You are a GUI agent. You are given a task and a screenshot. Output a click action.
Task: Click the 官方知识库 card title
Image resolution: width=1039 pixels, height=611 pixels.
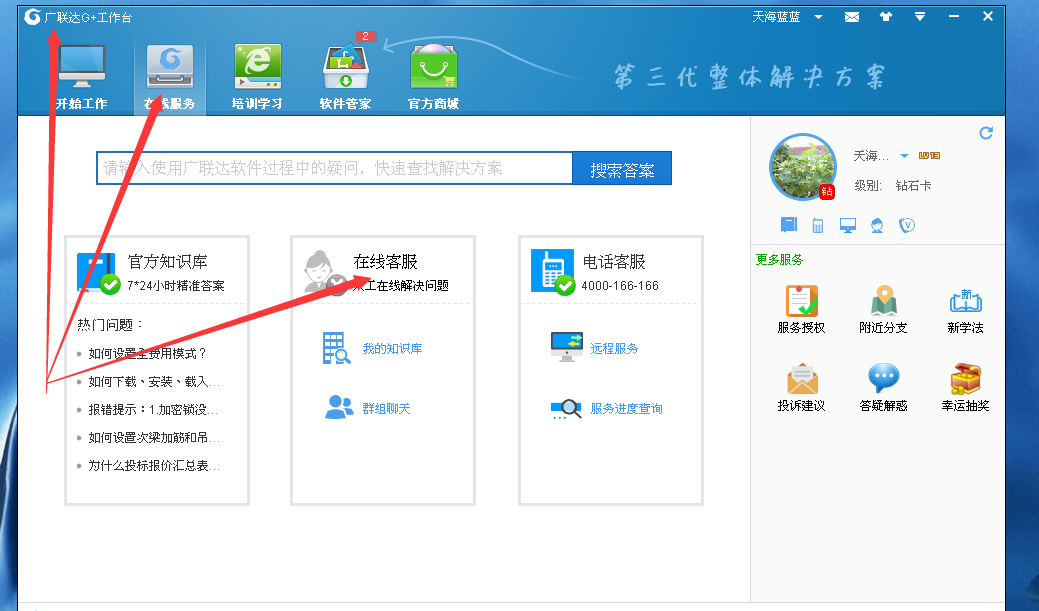tap(168, 262)
